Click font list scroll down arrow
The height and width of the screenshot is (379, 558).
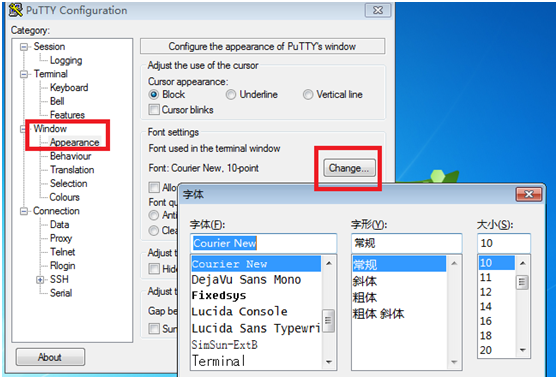pos(329,362)
